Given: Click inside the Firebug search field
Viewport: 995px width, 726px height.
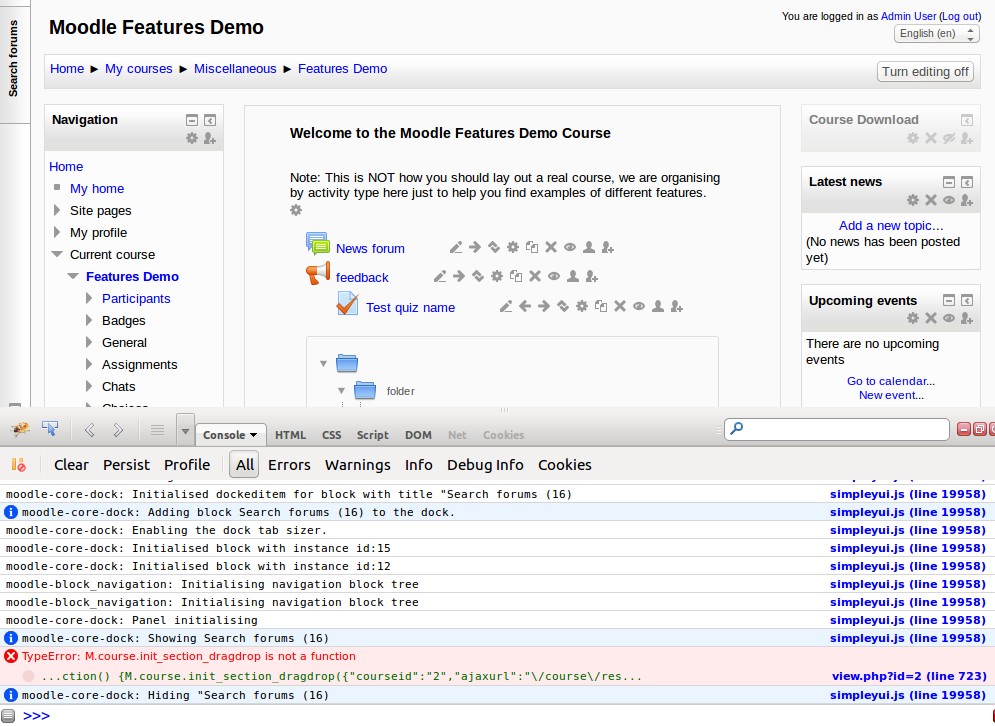Looking at the screenshot, I should click(837, 429).
